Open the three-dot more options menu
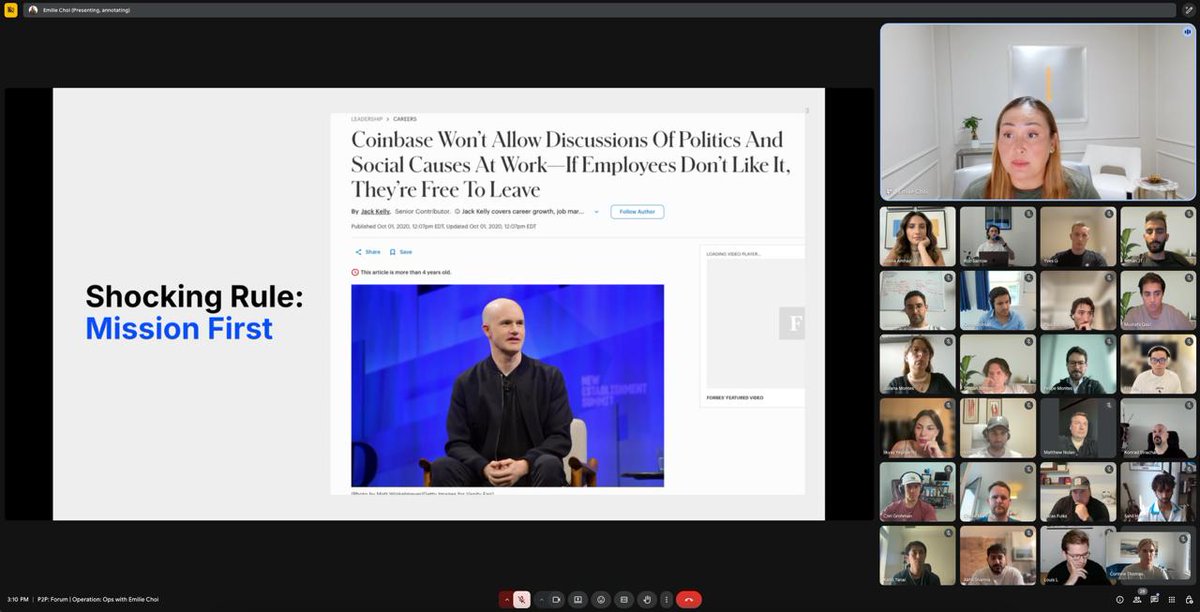Viewport: 1200px width, 612px height. [x=666, y=600]
